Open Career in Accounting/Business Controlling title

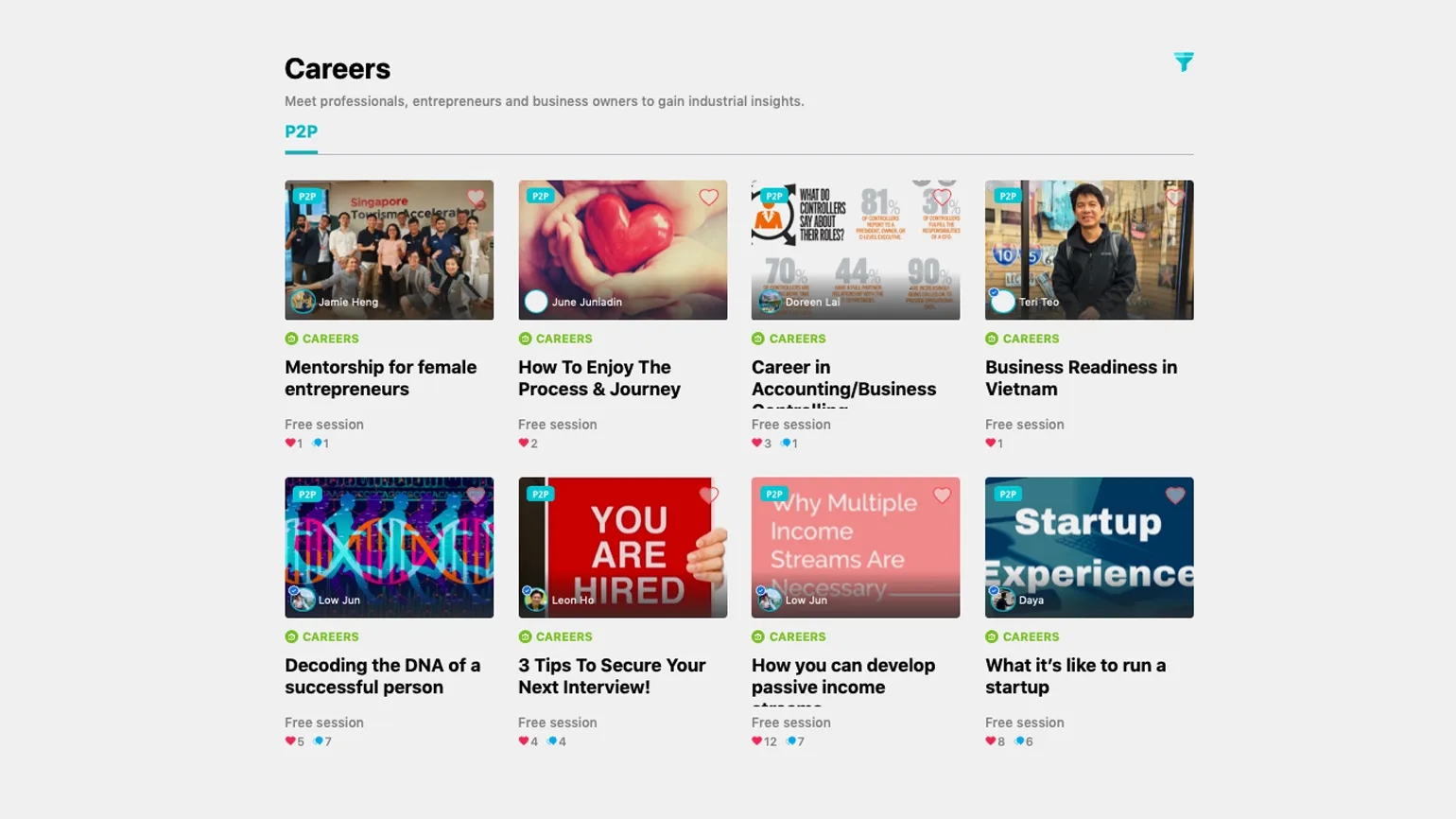point(843,378)
